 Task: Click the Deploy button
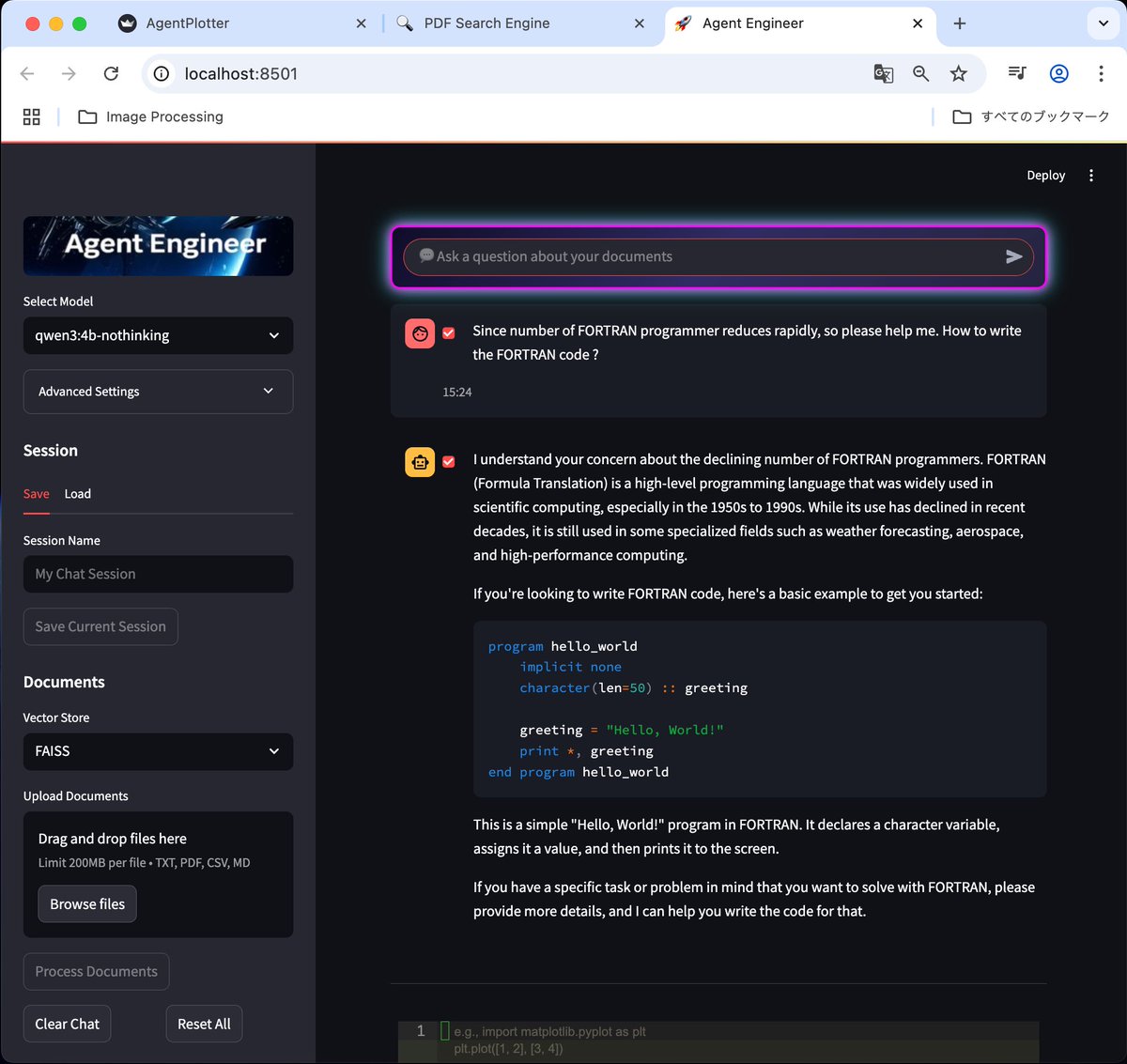pos(1045,176)
